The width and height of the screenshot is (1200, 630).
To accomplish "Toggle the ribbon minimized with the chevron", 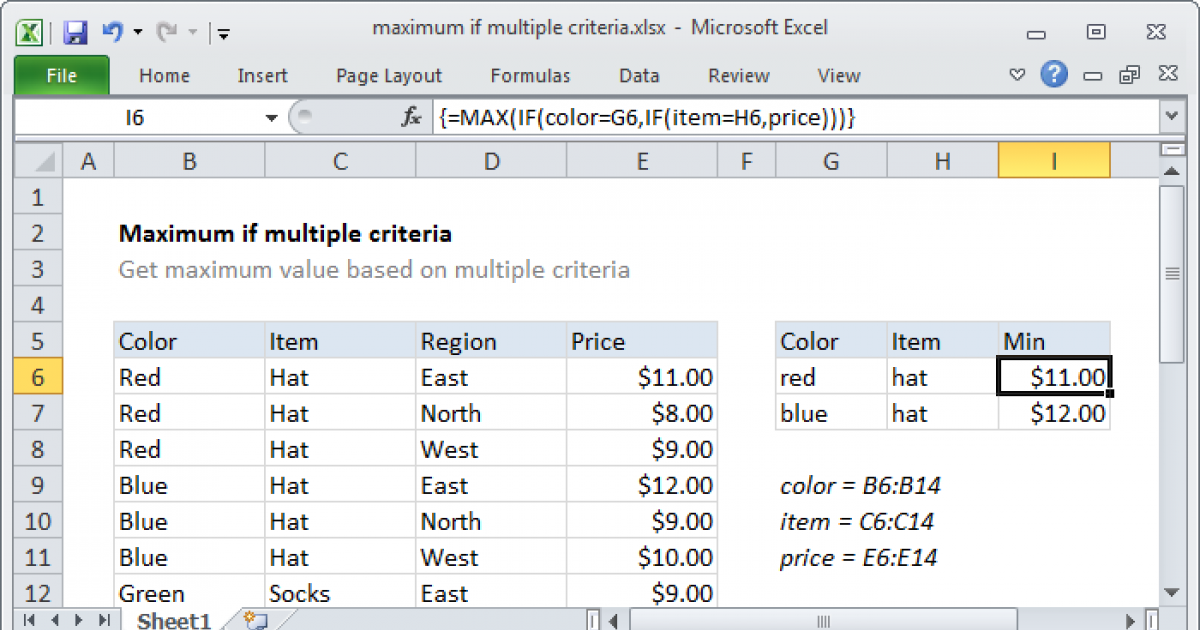I will [x=1017, y=75].
